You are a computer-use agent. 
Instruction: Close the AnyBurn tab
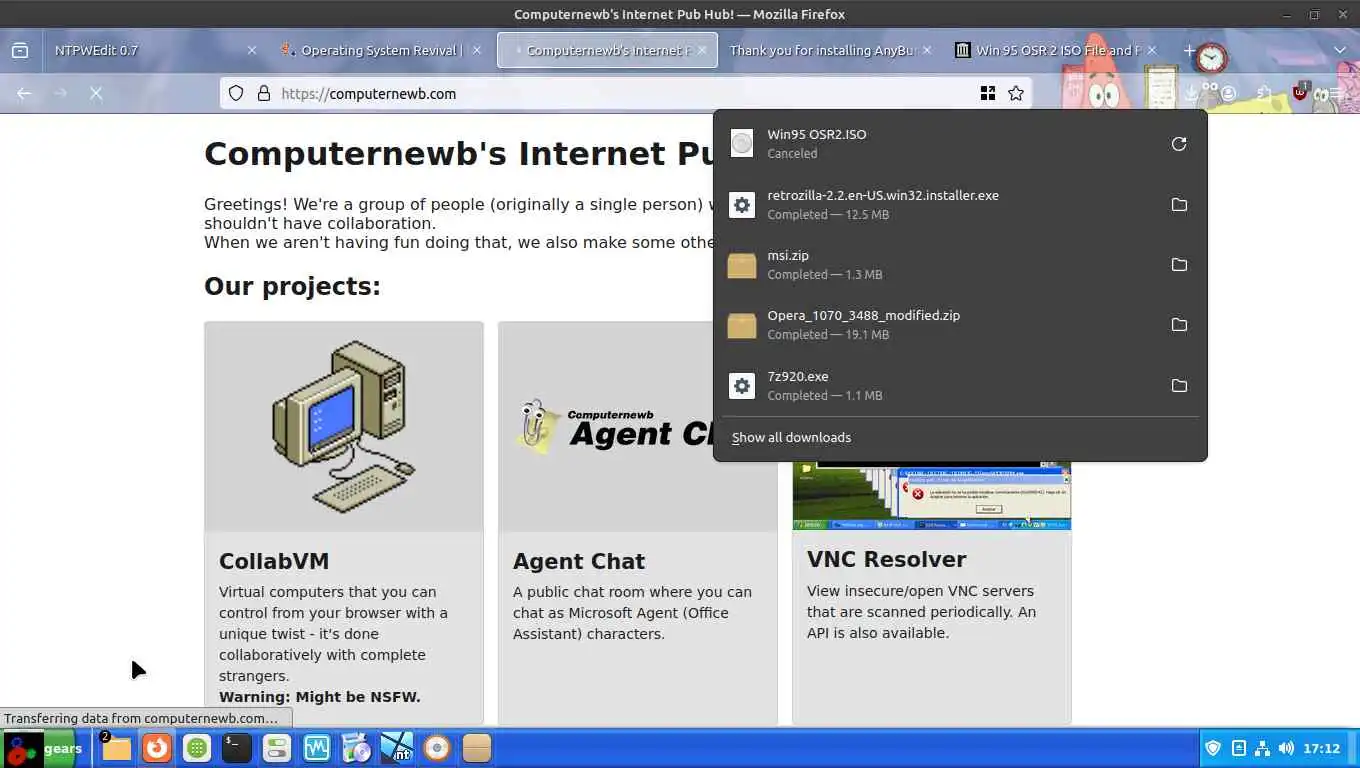tap(927, 50)
